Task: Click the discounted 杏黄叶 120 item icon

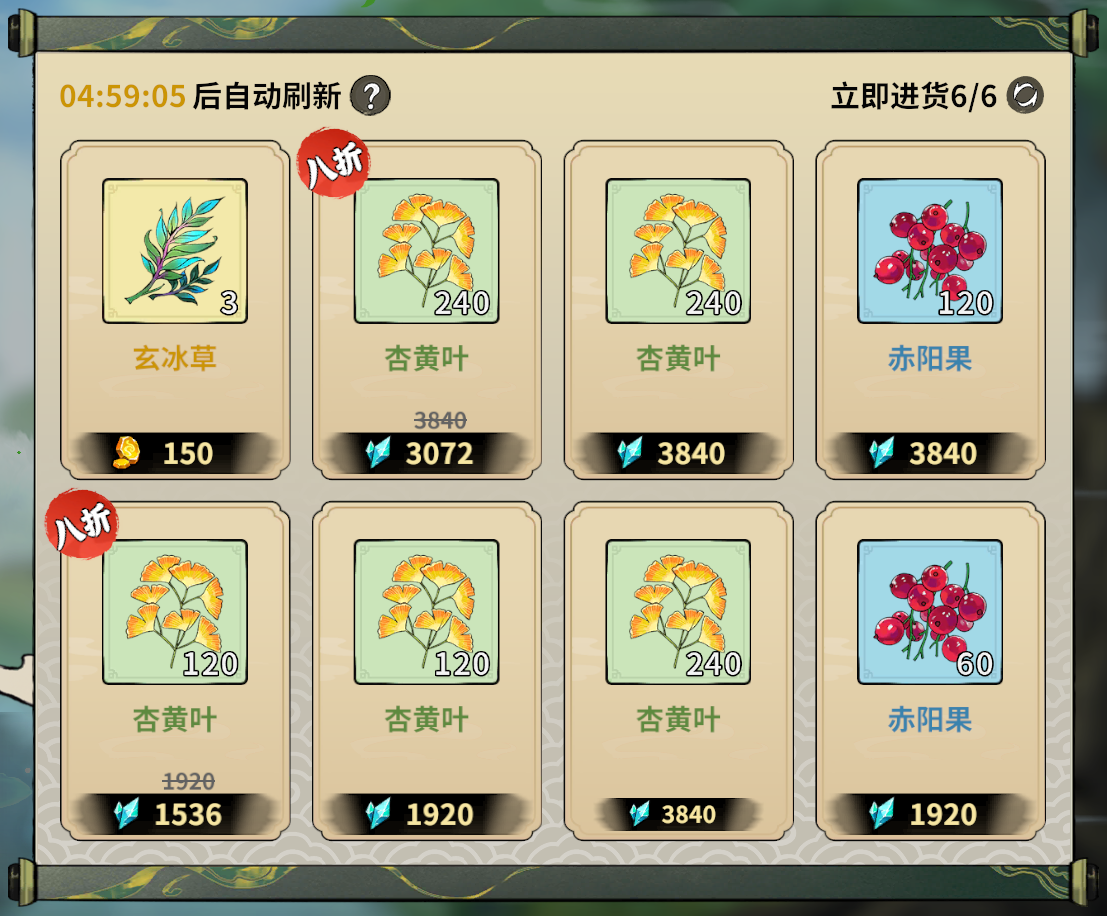Action: (175, 612)
